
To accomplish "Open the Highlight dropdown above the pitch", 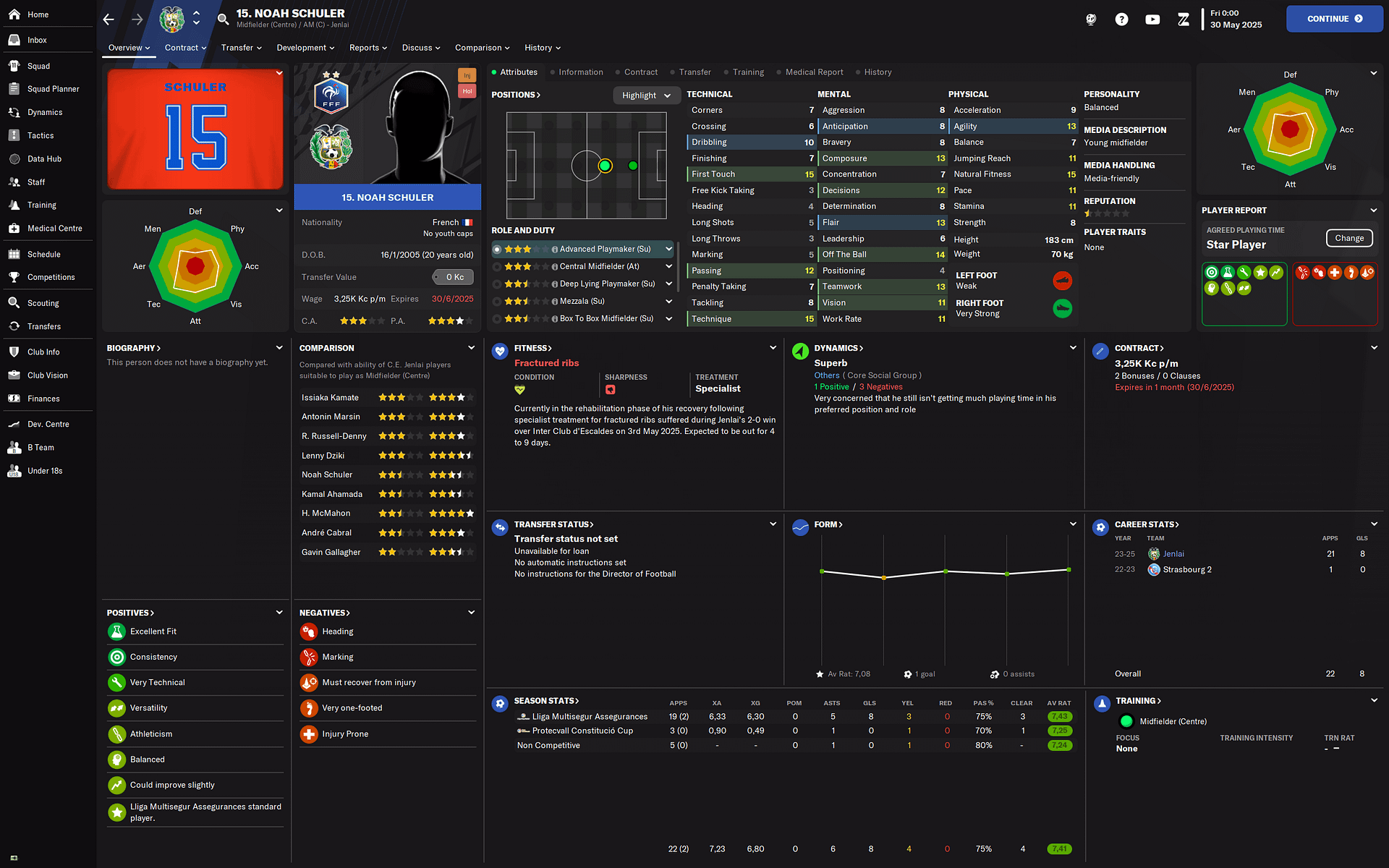I will point(646,95).
